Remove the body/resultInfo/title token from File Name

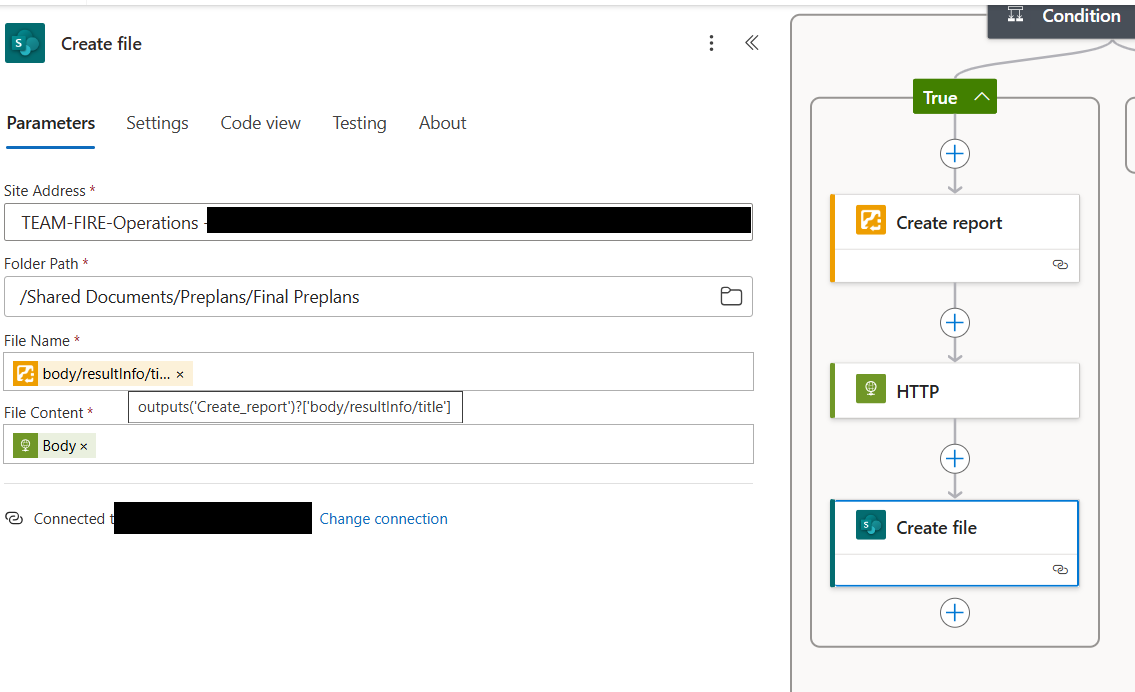[179, 373]
